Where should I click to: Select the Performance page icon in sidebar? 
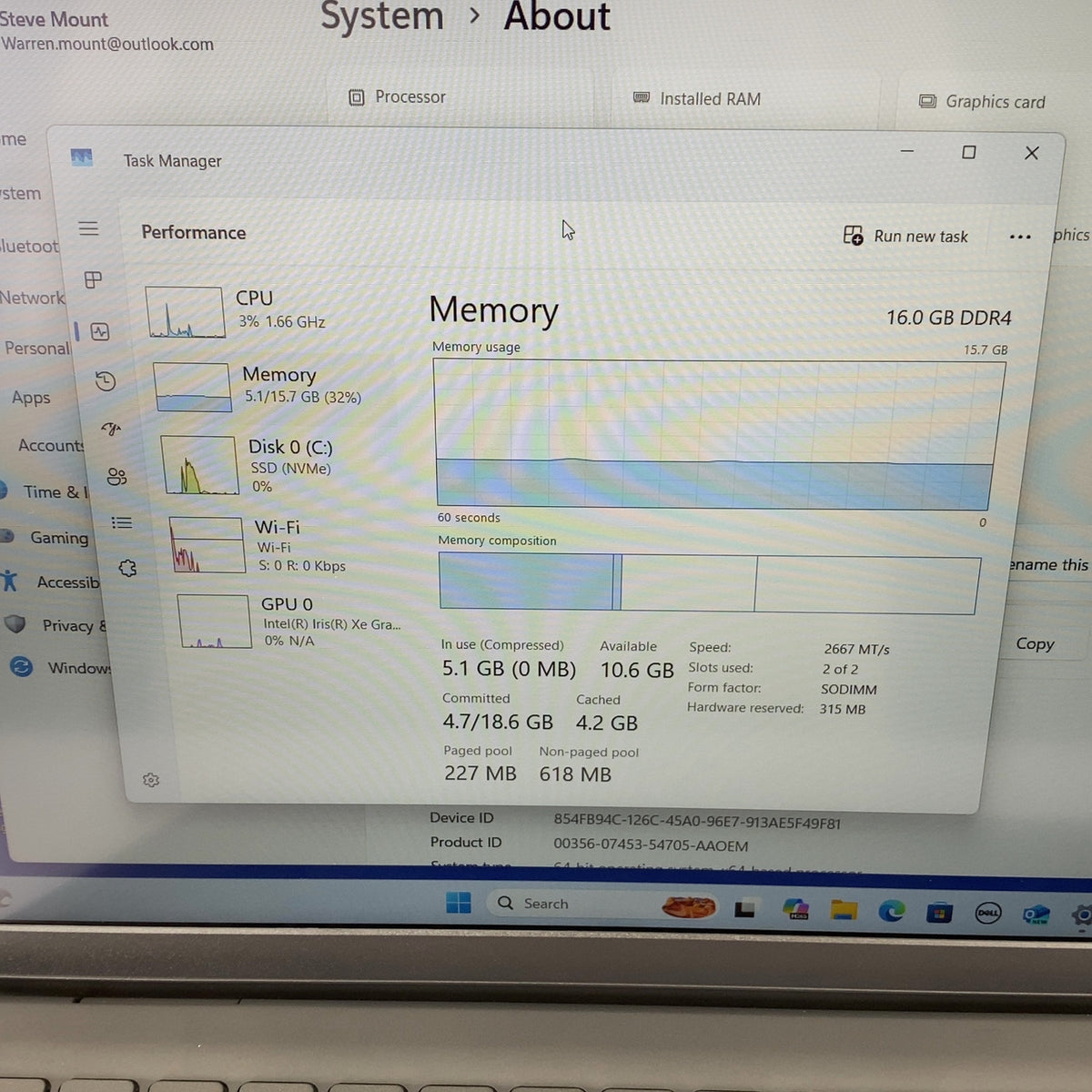coord(100,332)
